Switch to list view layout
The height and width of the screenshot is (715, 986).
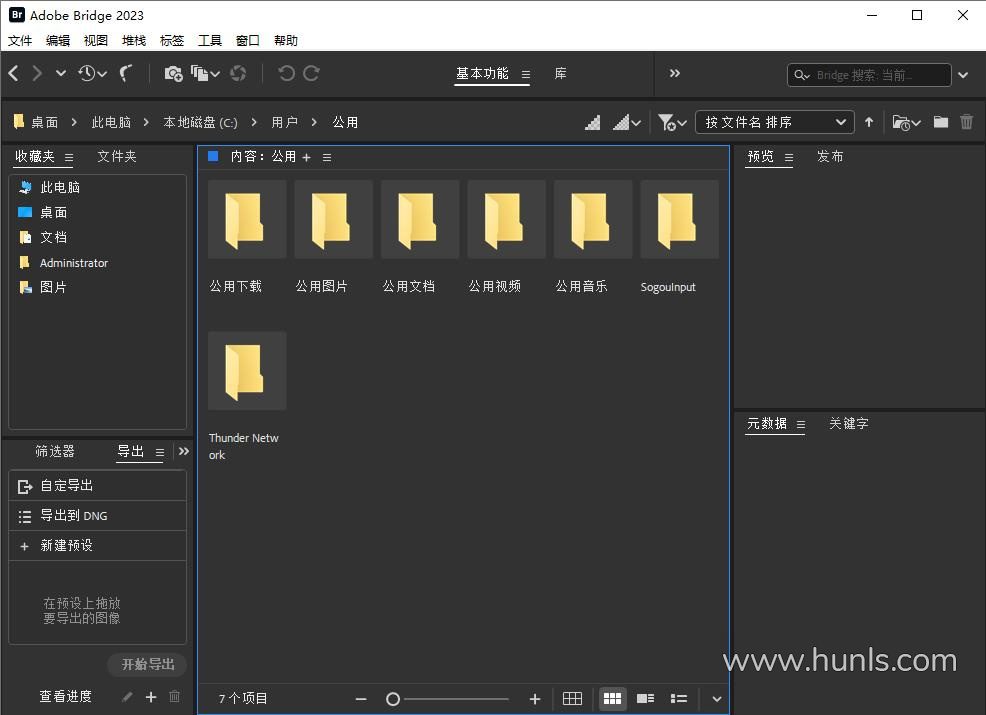(679, 699)
